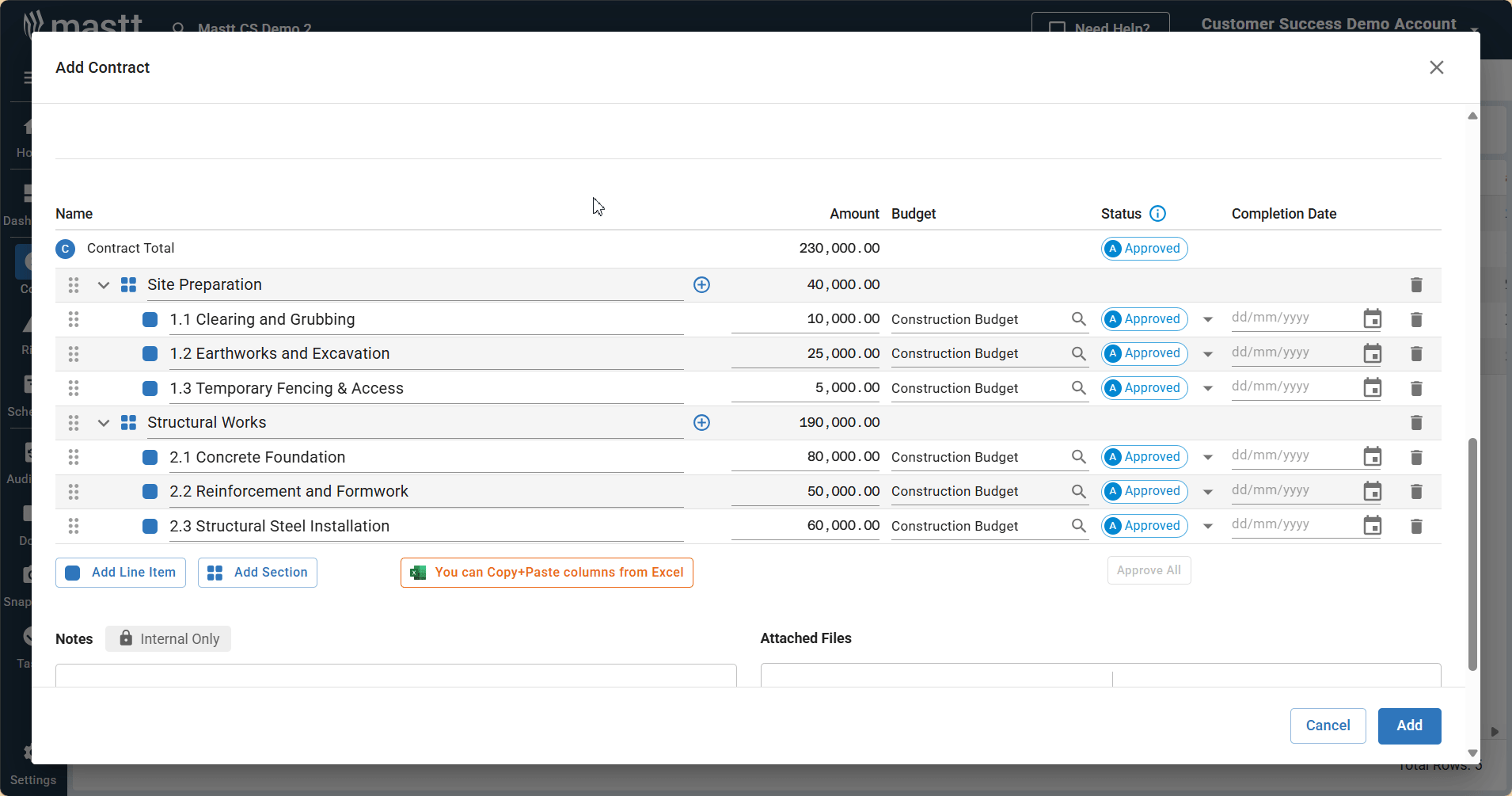1512x796 pixels.
Task: Toggle the Internal Only lock on Notes
Action: [124, 638]
